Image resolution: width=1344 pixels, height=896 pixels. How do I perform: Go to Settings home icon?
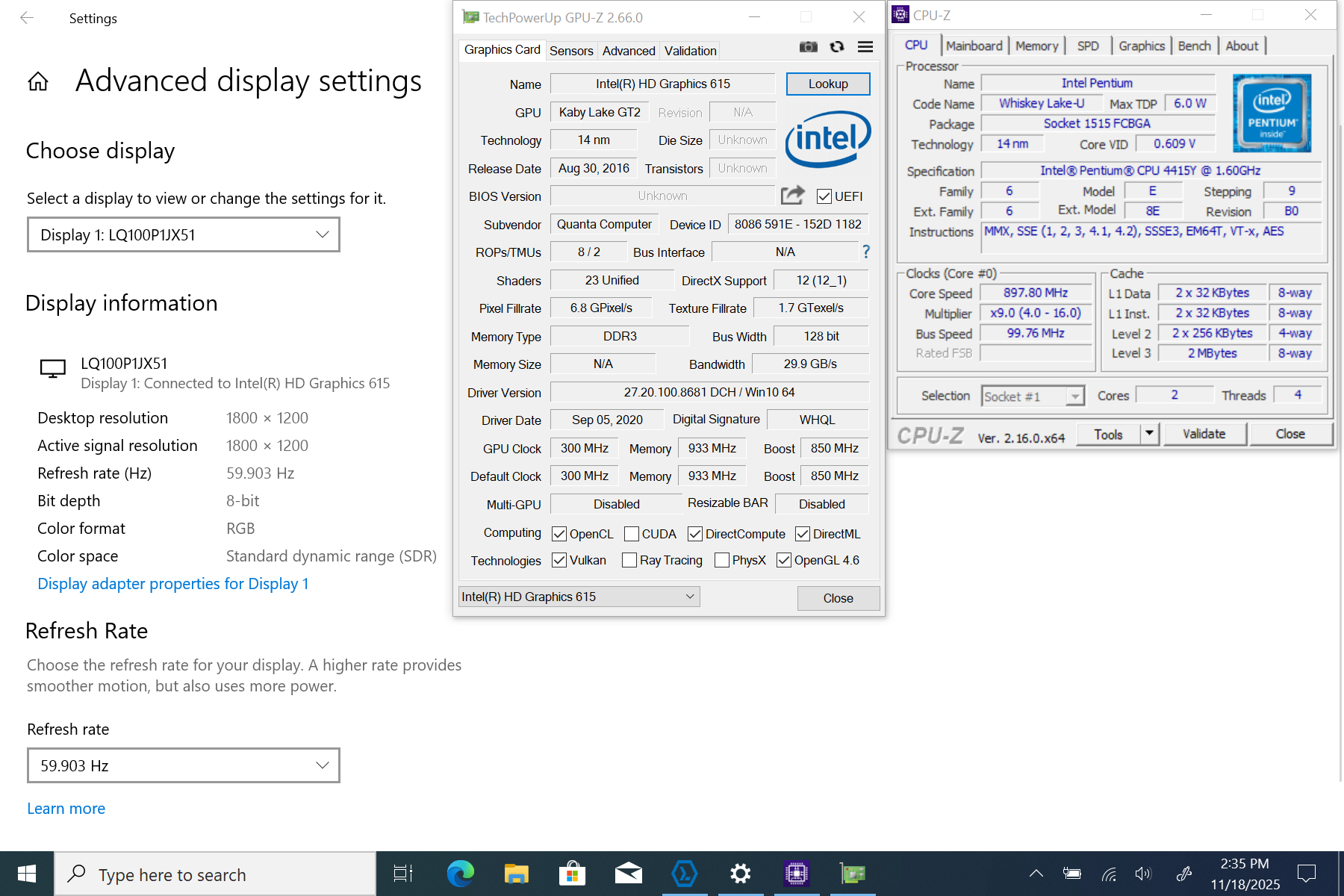[38, 81]
